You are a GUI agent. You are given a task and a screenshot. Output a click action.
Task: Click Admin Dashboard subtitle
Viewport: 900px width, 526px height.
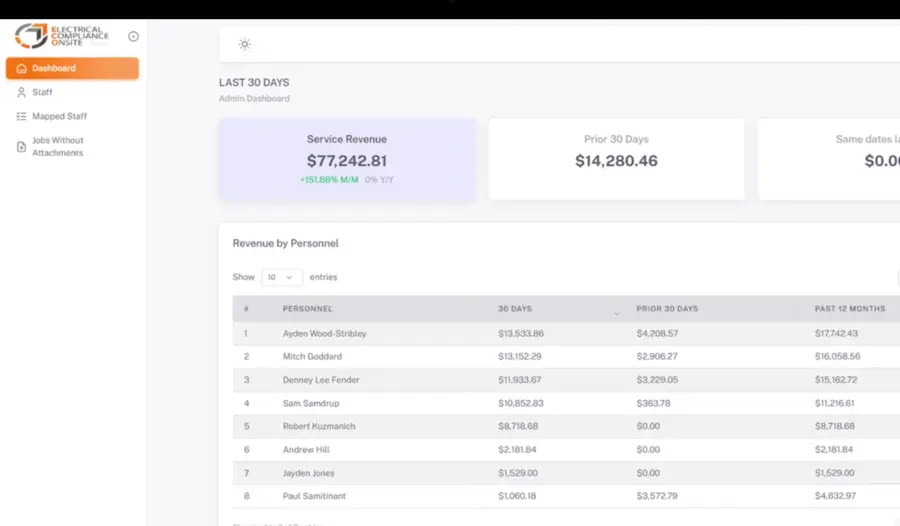click(x=254, y=99)
